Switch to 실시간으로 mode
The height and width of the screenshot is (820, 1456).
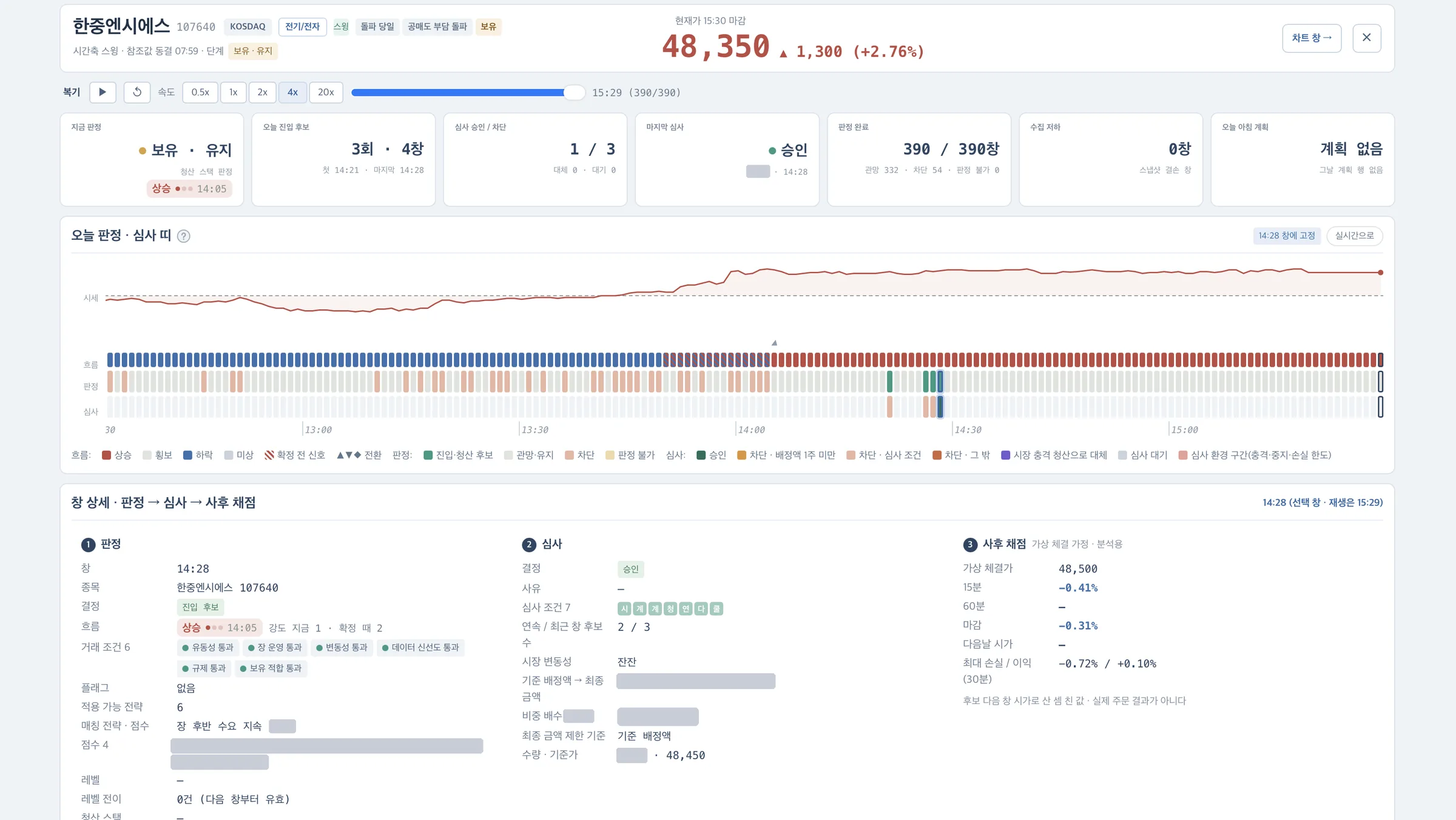tap(1355, 235)
